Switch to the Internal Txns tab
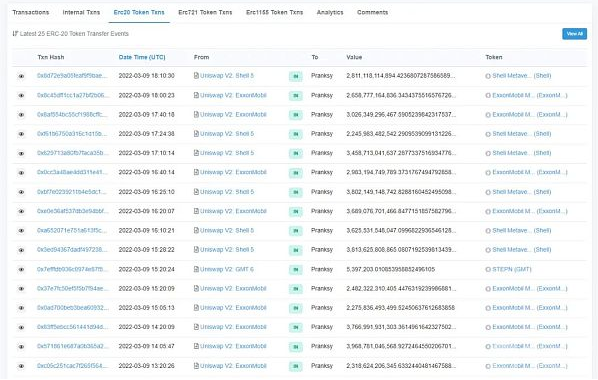 click(x=81, y=12)
